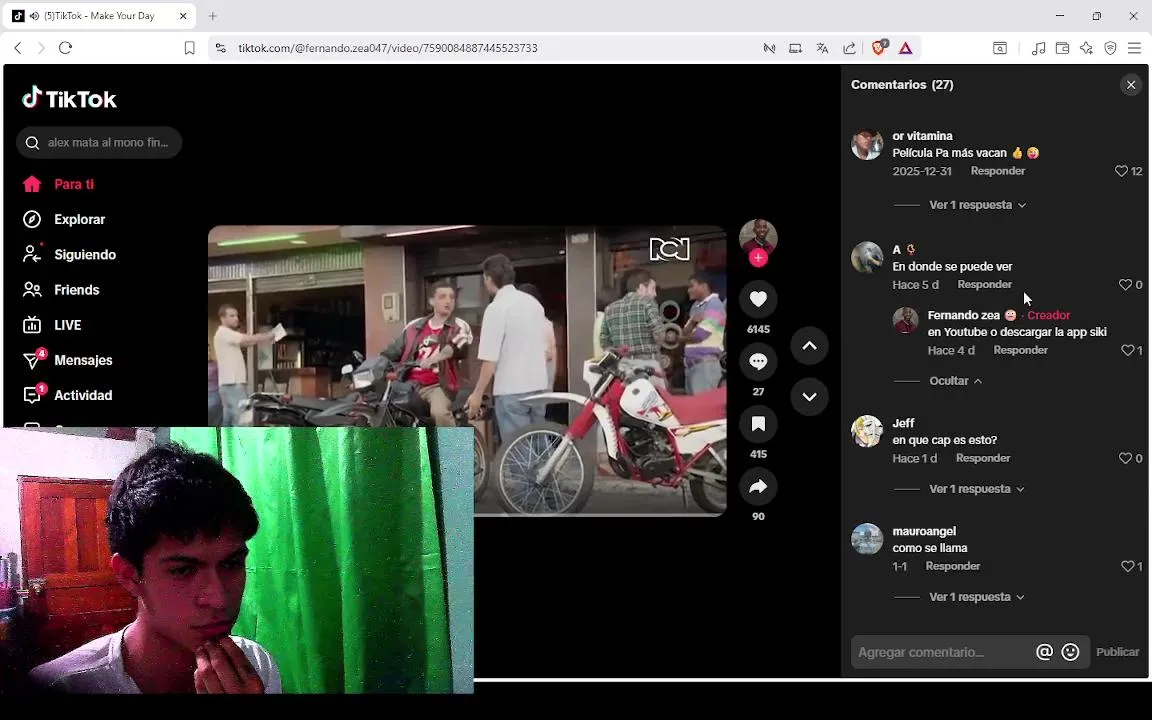Viewport: 1152px width, 720px height.
Task: Go to the Siguiendo feed
Action: pyautogui.click(x=69, y=255)
